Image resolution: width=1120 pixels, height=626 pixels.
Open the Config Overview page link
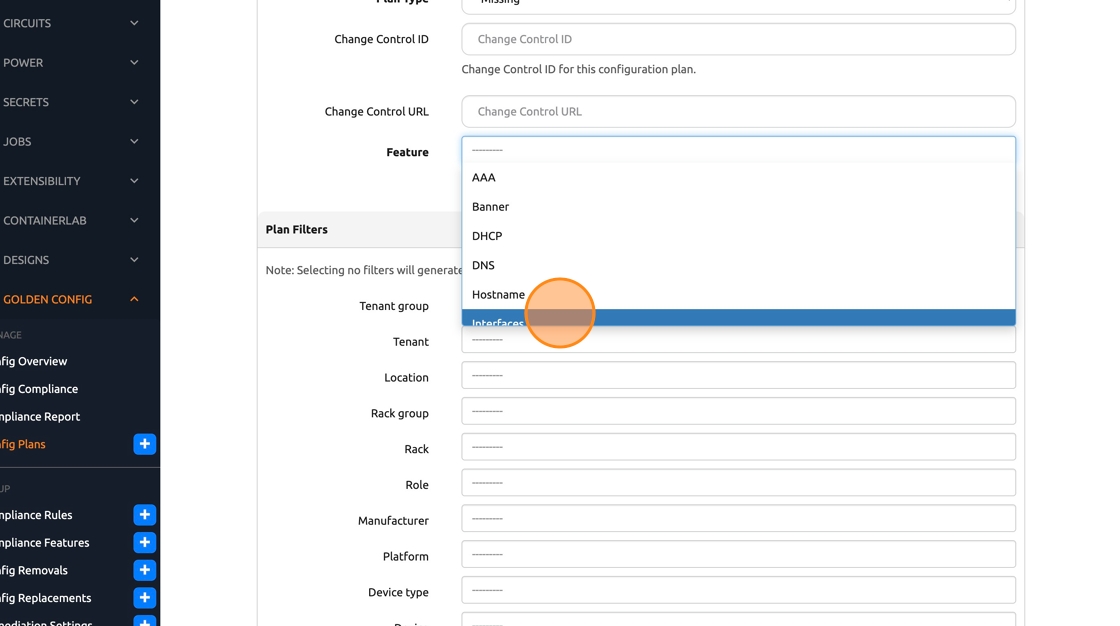click(x=34, y=361)
